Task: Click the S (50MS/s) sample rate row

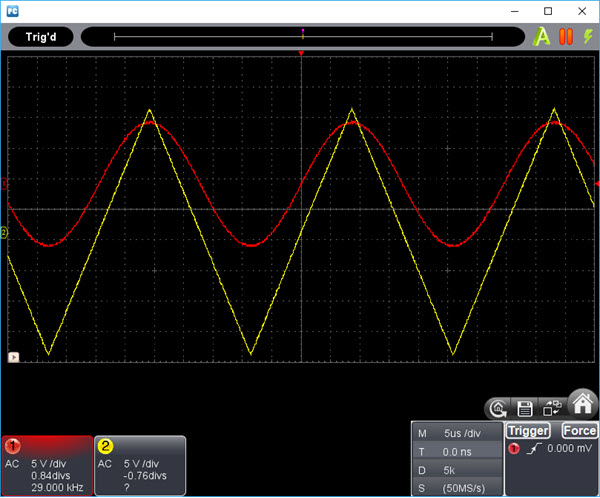Action: pos(458,488)
